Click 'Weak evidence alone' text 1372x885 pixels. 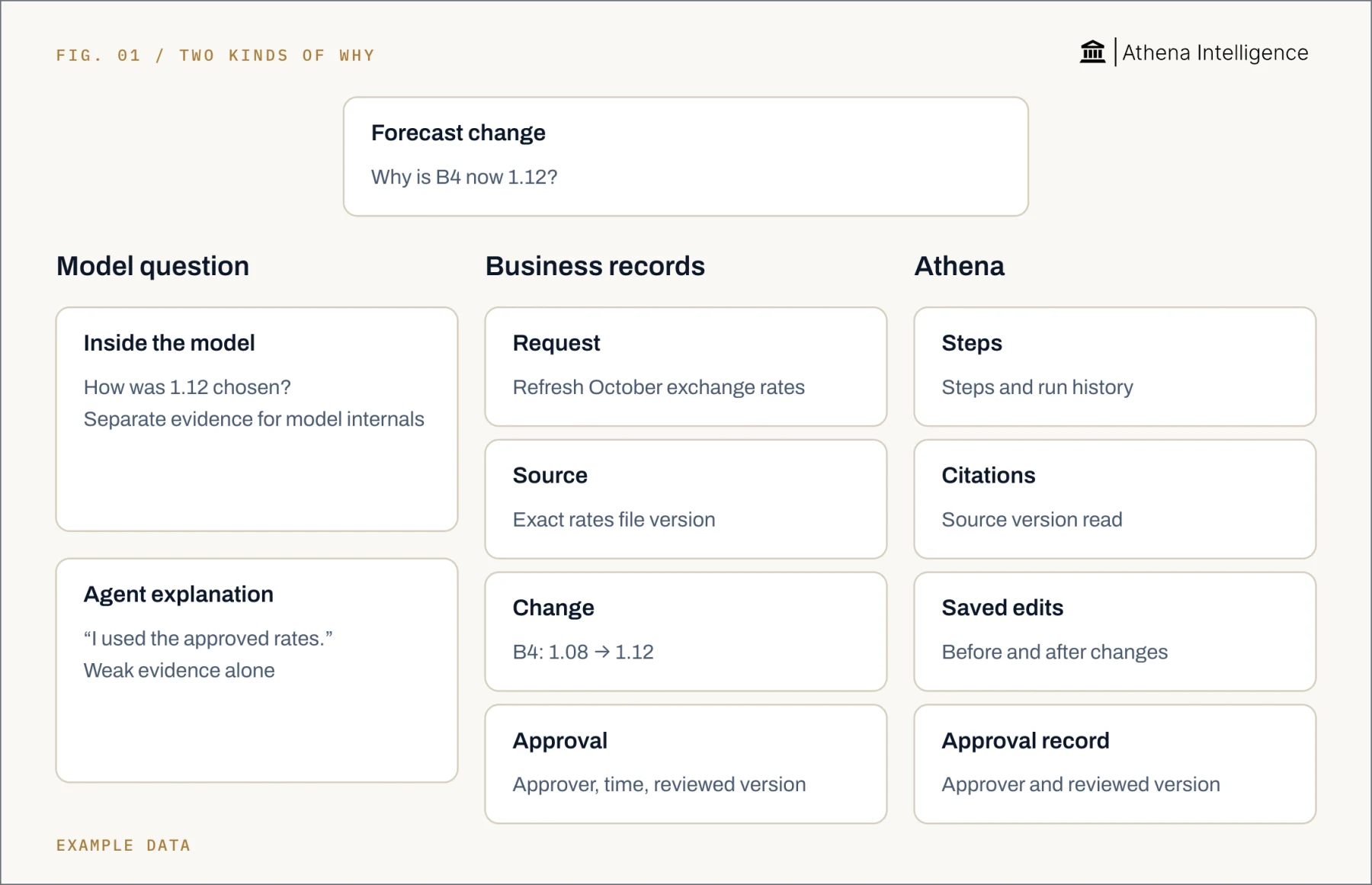pyautogui.click(x=179, y=671)
